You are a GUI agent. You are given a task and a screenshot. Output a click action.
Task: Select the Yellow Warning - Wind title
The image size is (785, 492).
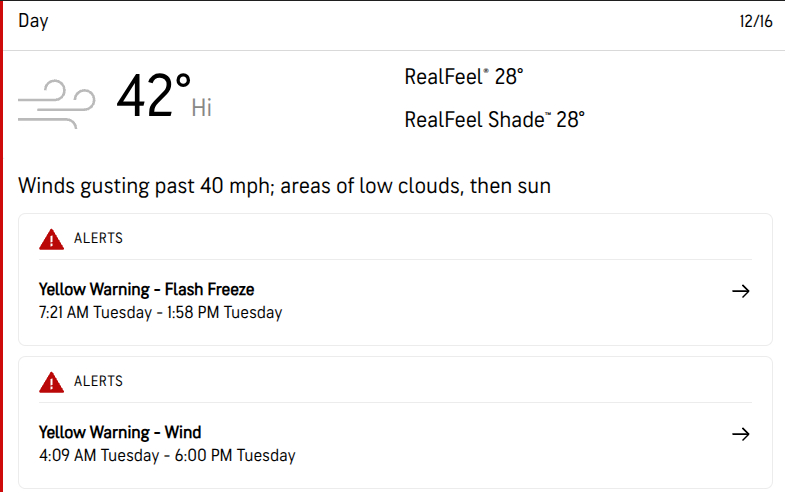click(120, 433)
